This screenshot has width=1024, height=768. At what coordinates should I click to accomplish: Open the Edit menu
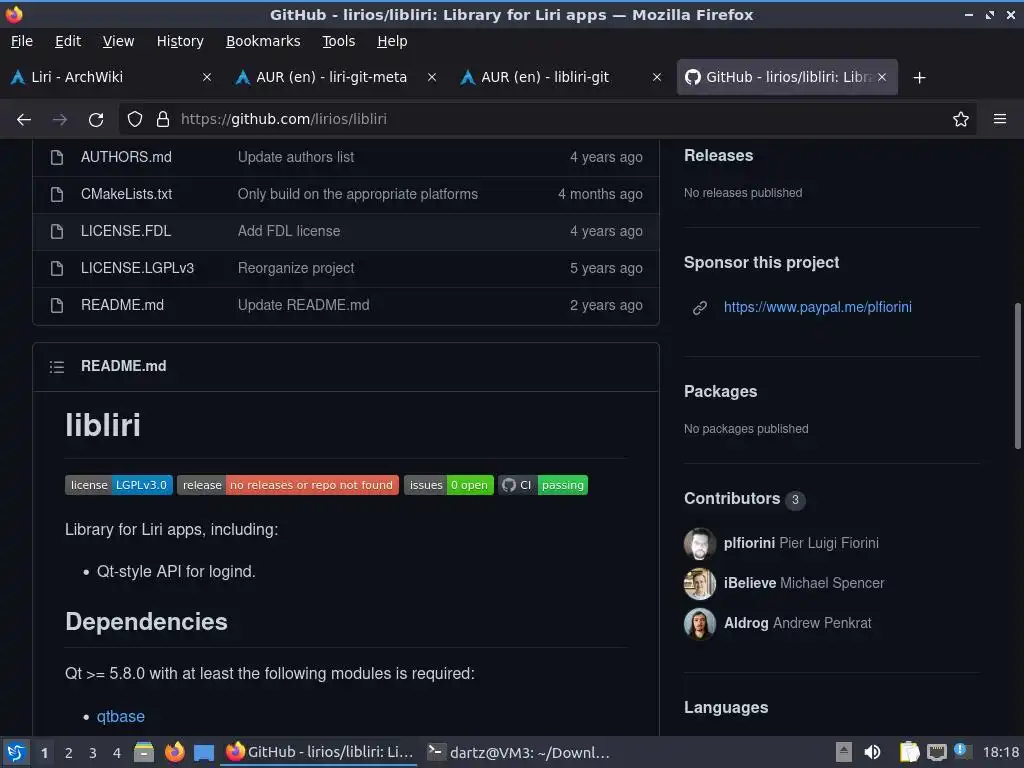[68, 41]
